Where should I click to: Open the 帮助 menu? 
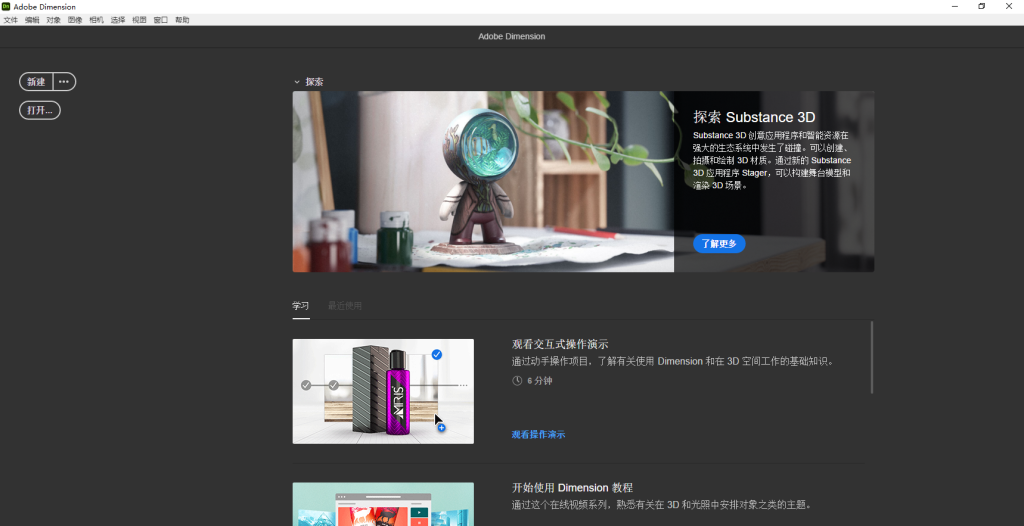(182, 20)
